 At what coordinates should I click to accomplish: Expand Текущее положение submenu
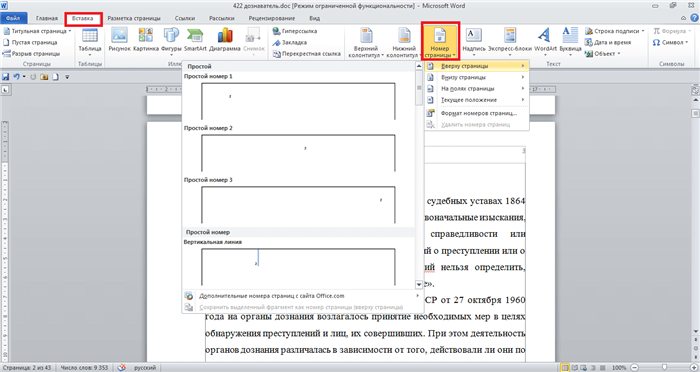[476, 100]
